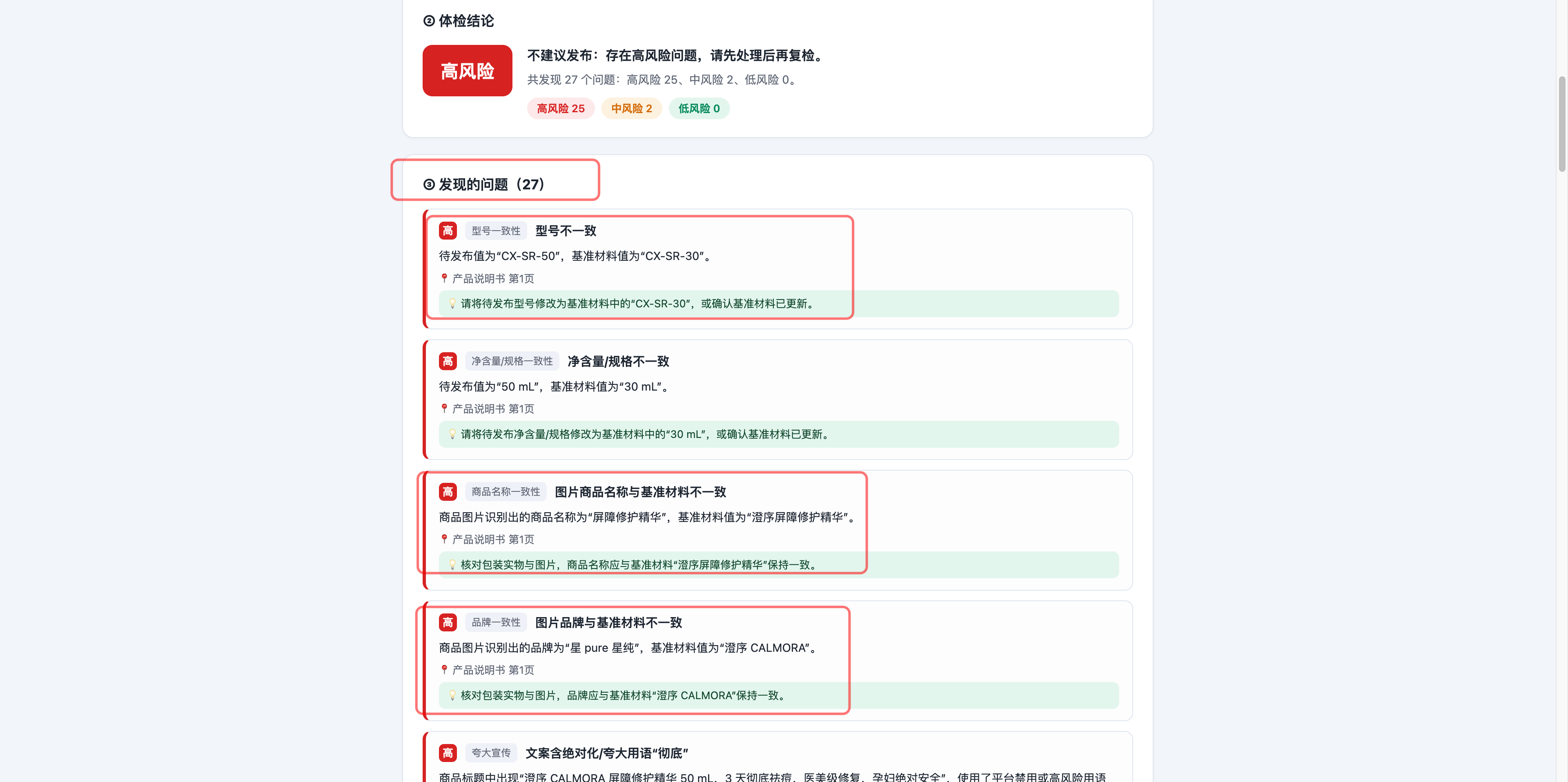Click the 型号不一致 issue title
The width and height of the screenshot is (1568, 782).
pyautogui.click(x=566, y=231)
